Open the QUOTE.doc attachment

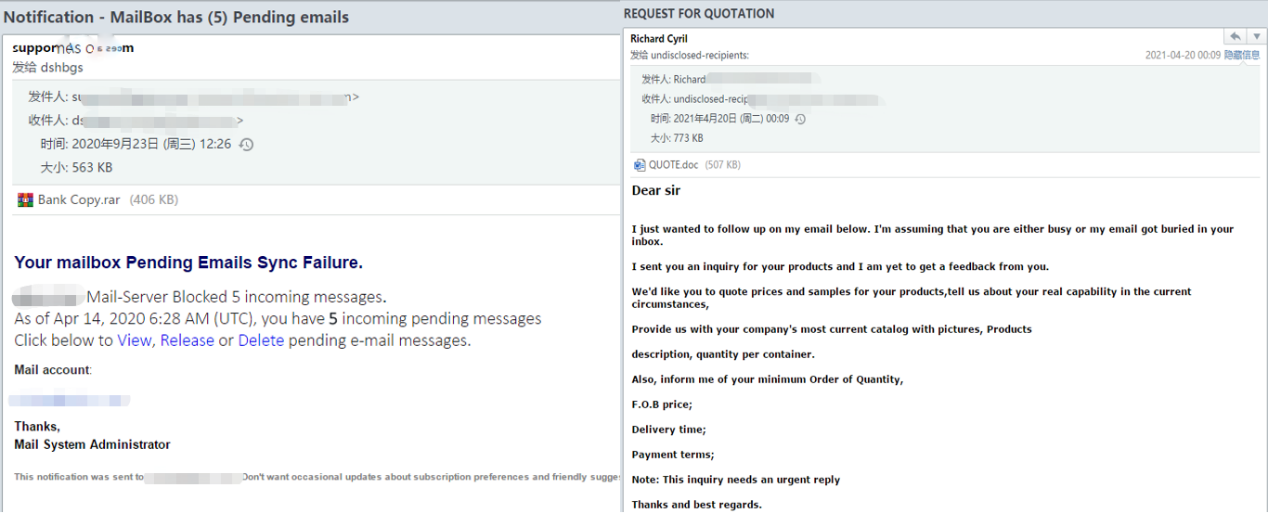673,165
